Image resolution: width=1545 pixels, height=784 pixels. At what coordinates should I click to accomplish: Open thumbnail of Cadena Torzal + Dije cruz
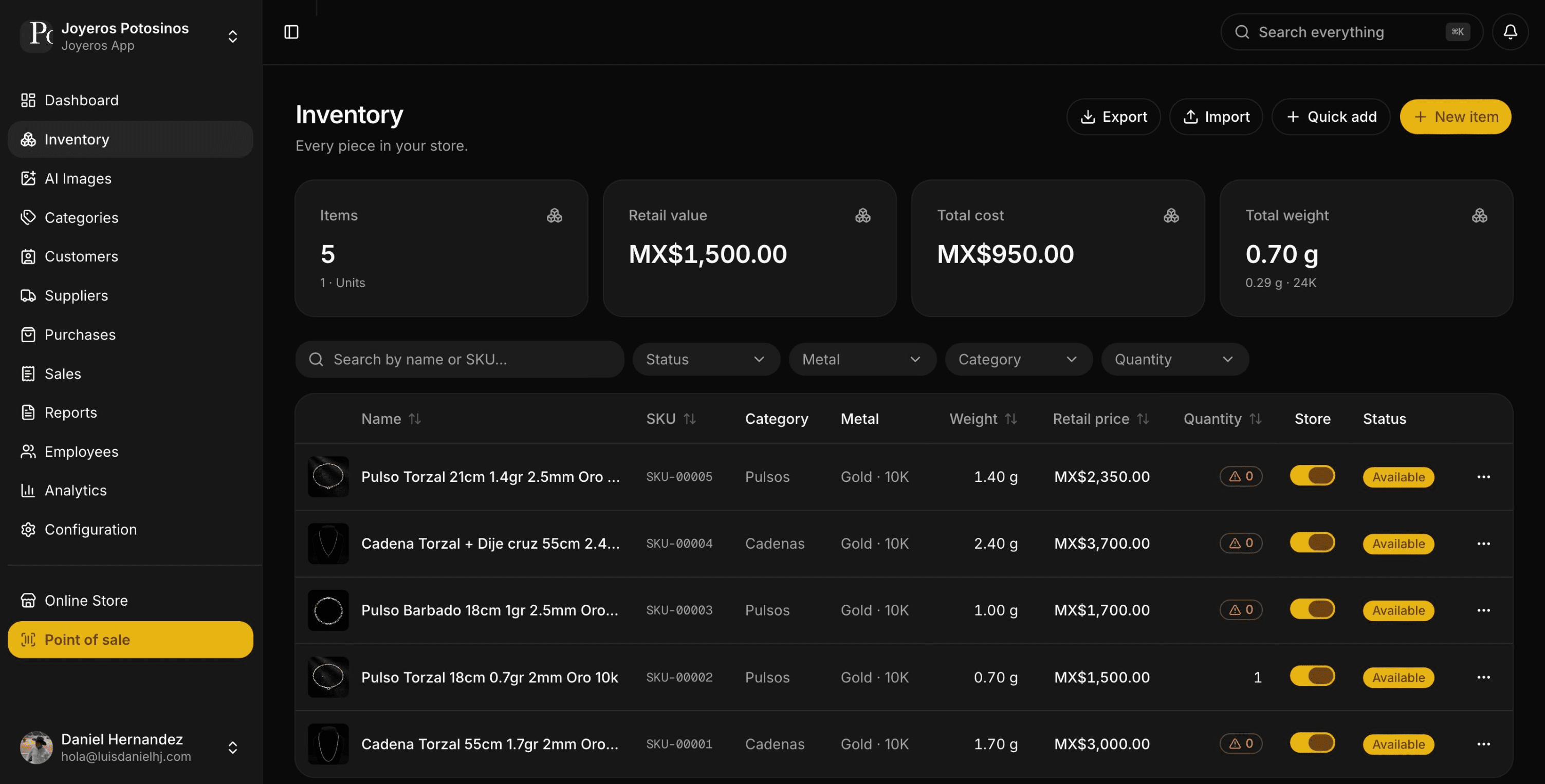328,543
